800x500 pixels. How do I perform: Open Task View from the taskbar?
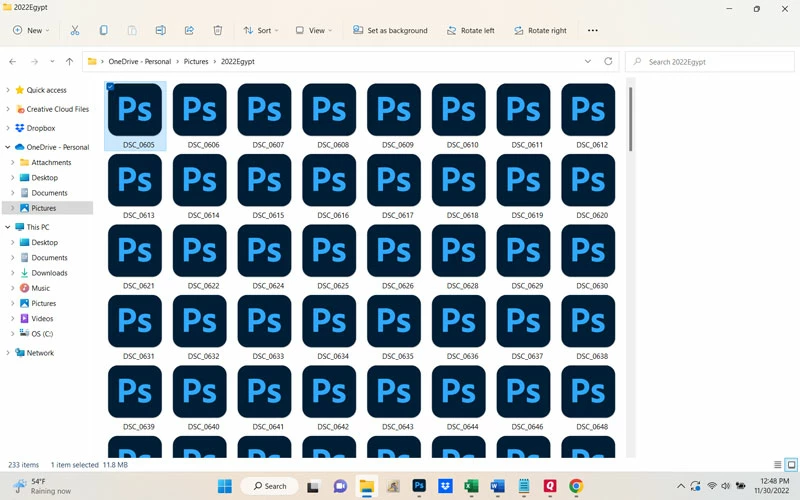coord(313,487)
